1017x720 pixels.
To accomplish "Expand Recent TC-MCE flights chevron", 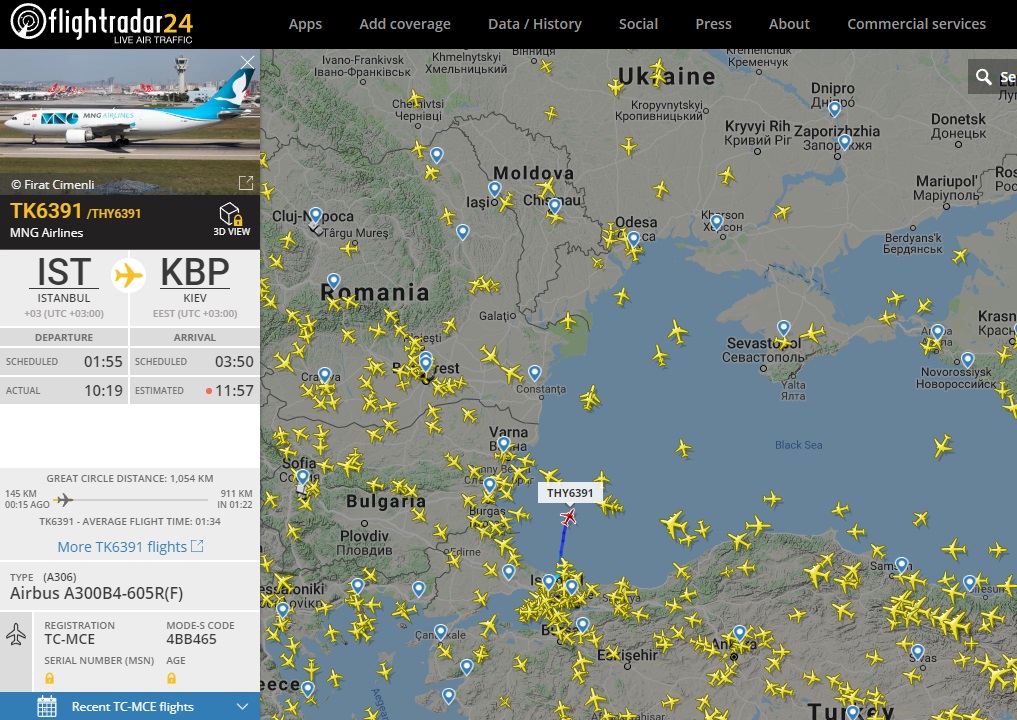I will click(242, 706).
